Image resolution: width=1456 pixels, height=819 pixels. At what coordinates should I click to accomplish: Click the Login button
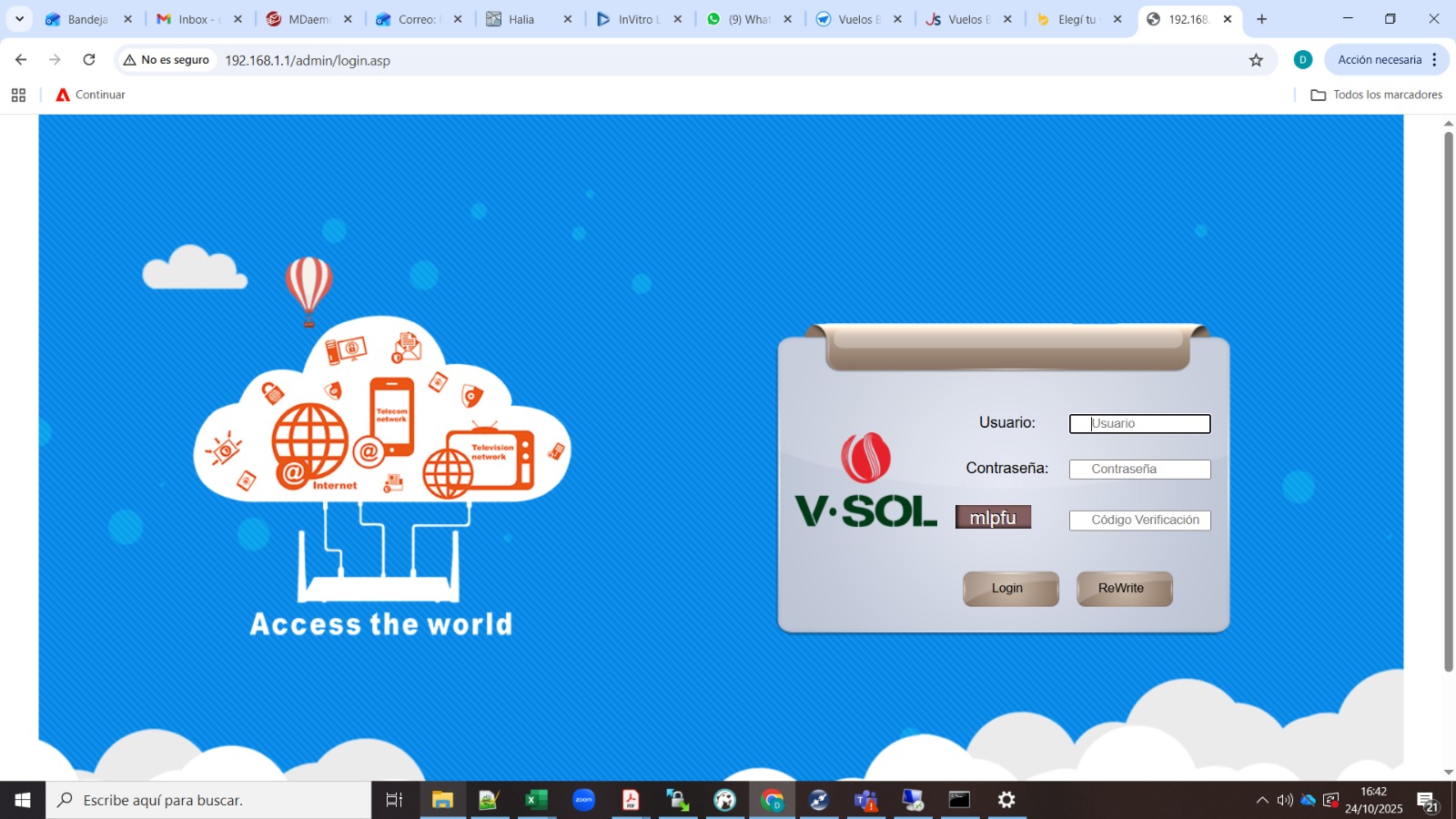[1010, 589]
